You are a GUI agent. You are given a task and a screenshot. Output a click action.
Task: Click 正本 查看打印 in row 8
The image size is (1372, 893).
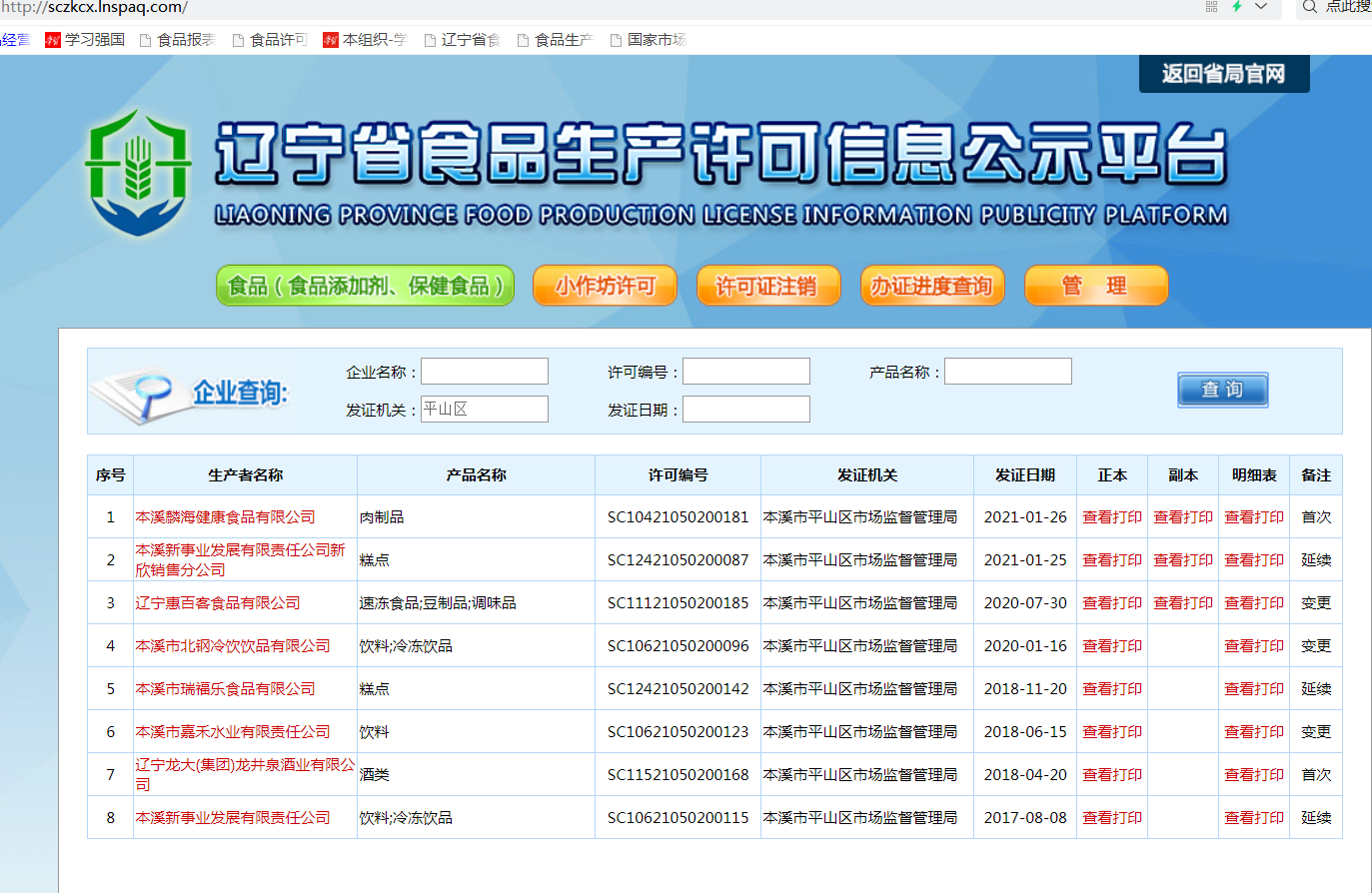tap(1112, 818)
